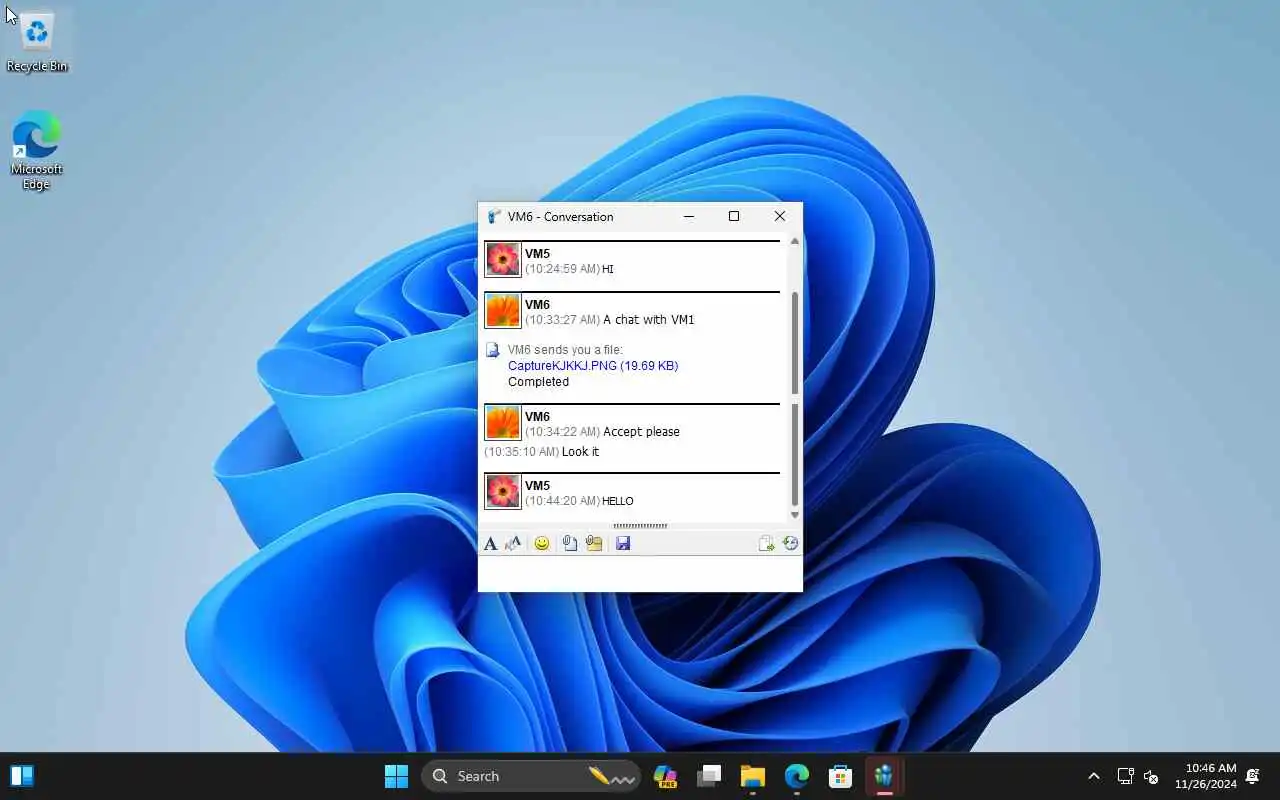Click the conversation scrollbar up arrow
The height and width of the screenshot is (800, 1280).
click(x=795, y=241)
